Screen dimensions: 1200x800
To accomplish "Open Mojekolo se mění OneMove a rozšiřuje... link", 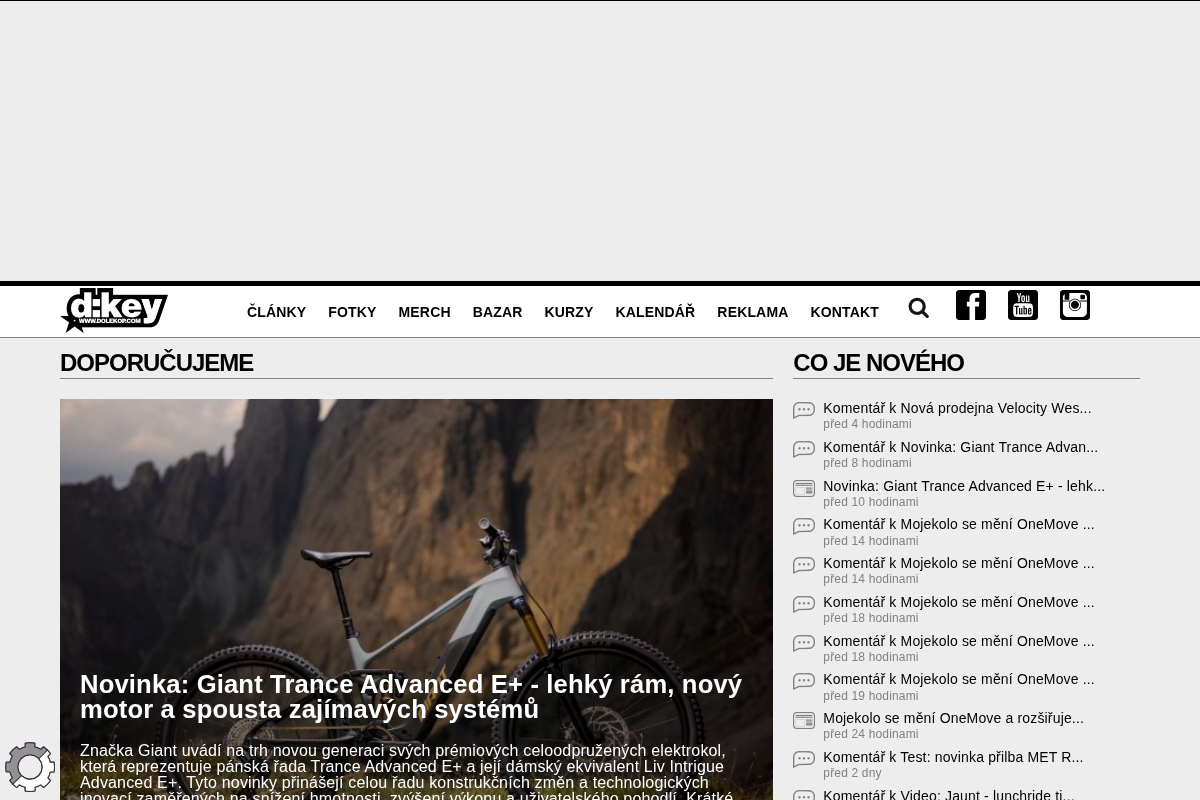I will (953, 718).
